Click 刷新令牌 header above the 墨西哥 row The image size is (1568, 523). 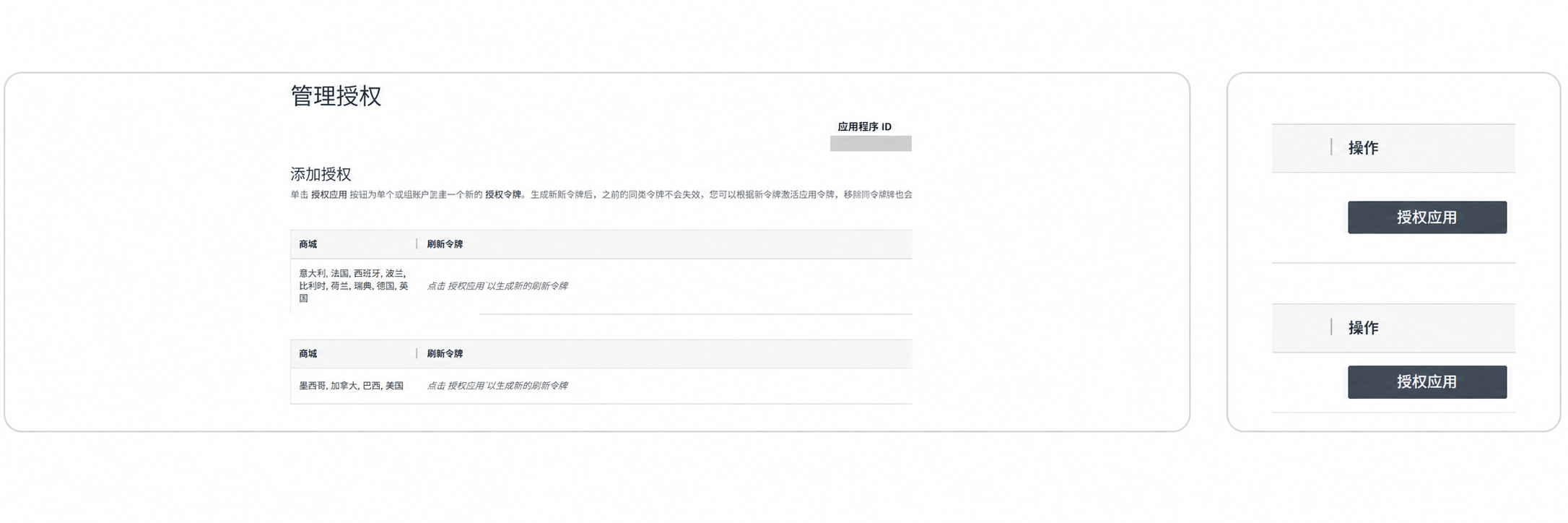(445, 354)
